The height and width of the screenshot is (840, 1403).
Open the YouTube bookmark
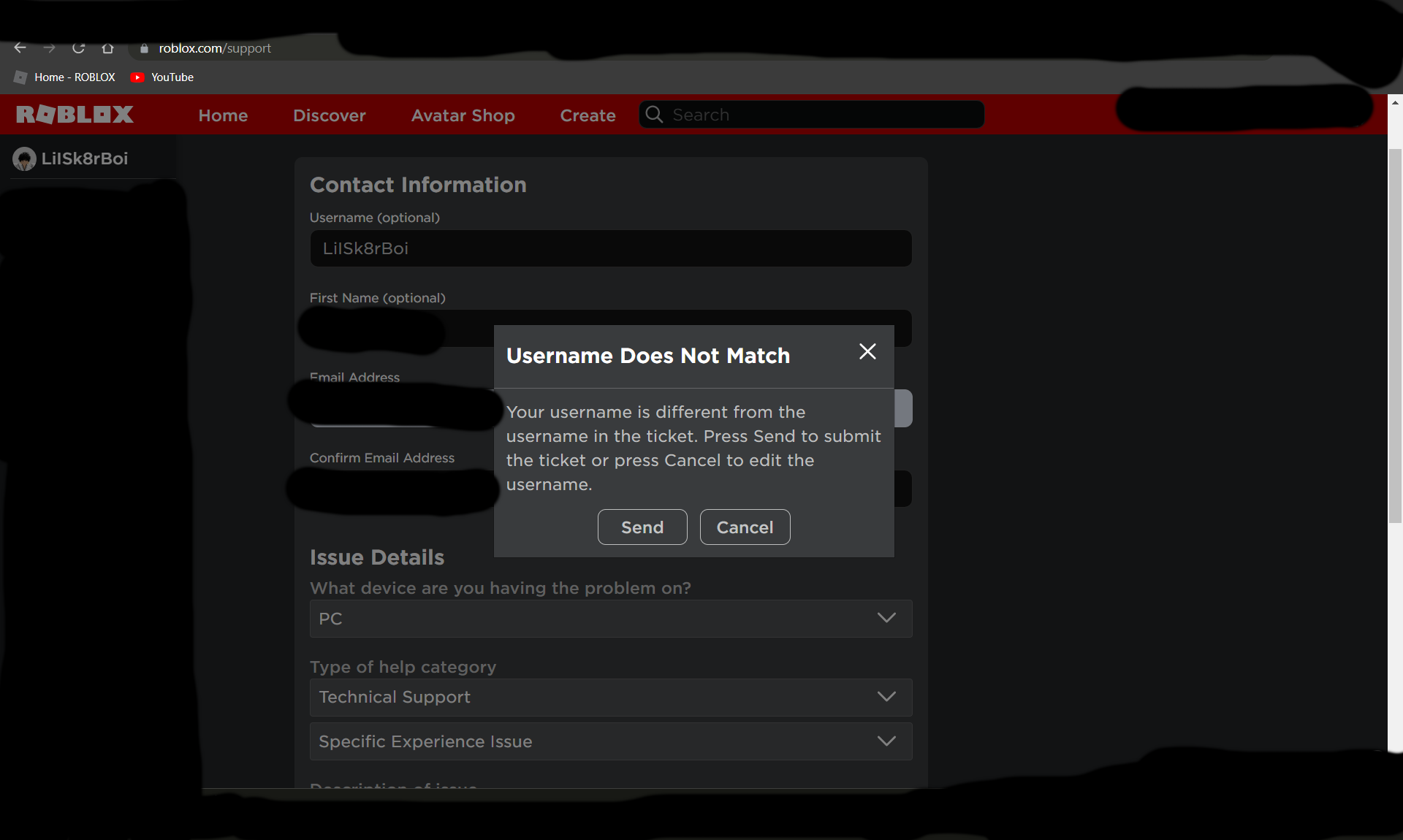tap(162, 77)
